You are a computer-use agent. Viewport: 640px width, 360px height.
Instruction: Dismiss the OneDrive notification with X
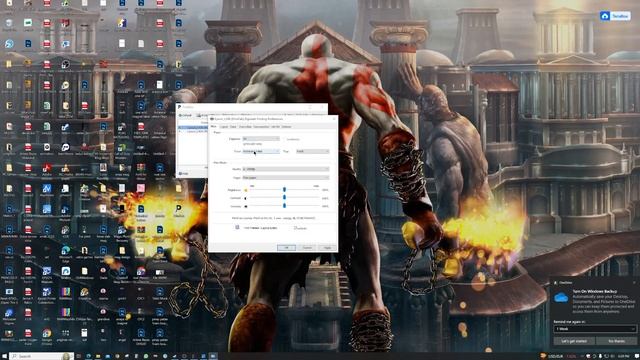click(634, 282)
